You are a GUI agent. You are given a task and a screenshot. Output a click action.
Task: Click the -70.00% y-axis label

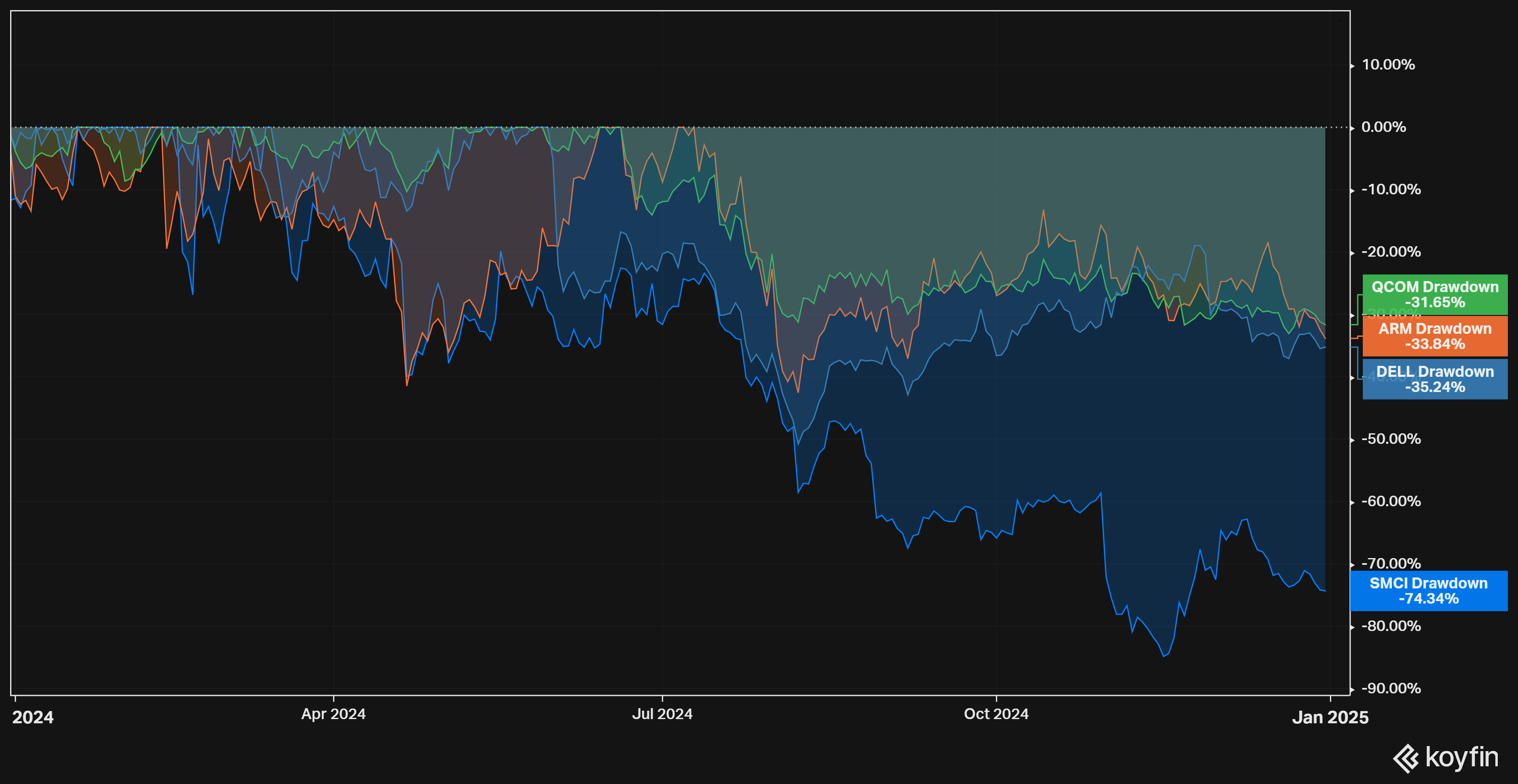[x=1391, y=563]
